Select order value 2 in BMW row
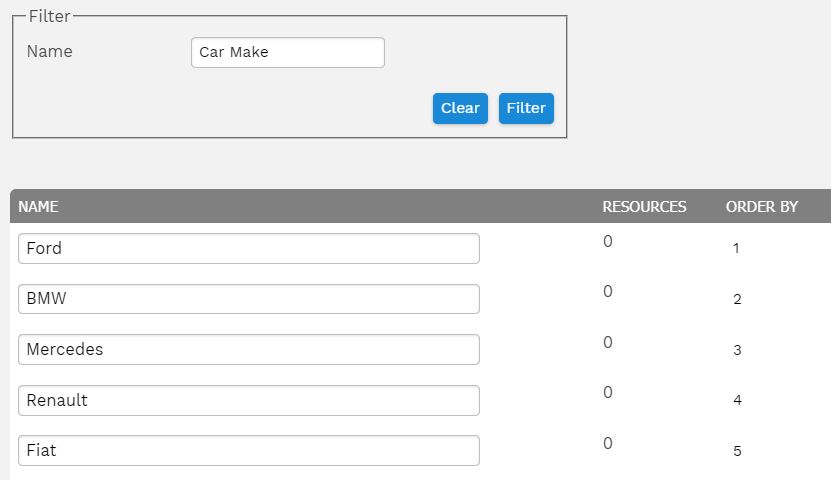 pos(737,299)
